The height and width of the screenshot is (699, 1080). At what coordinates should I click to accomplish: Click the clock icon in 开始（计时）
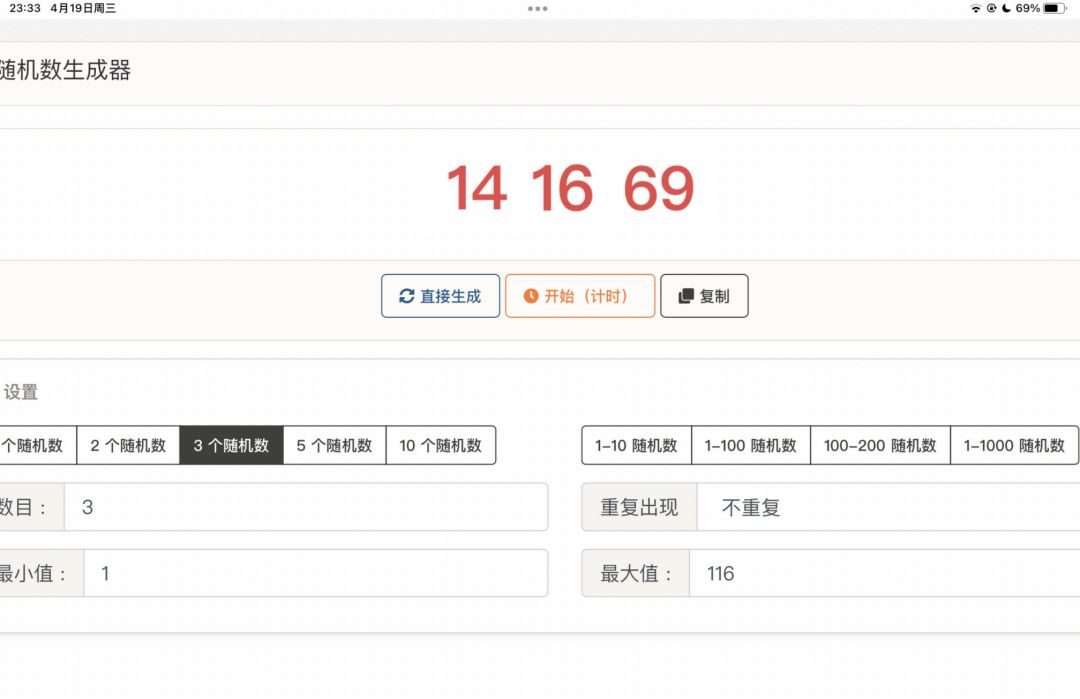coord(530,296)
